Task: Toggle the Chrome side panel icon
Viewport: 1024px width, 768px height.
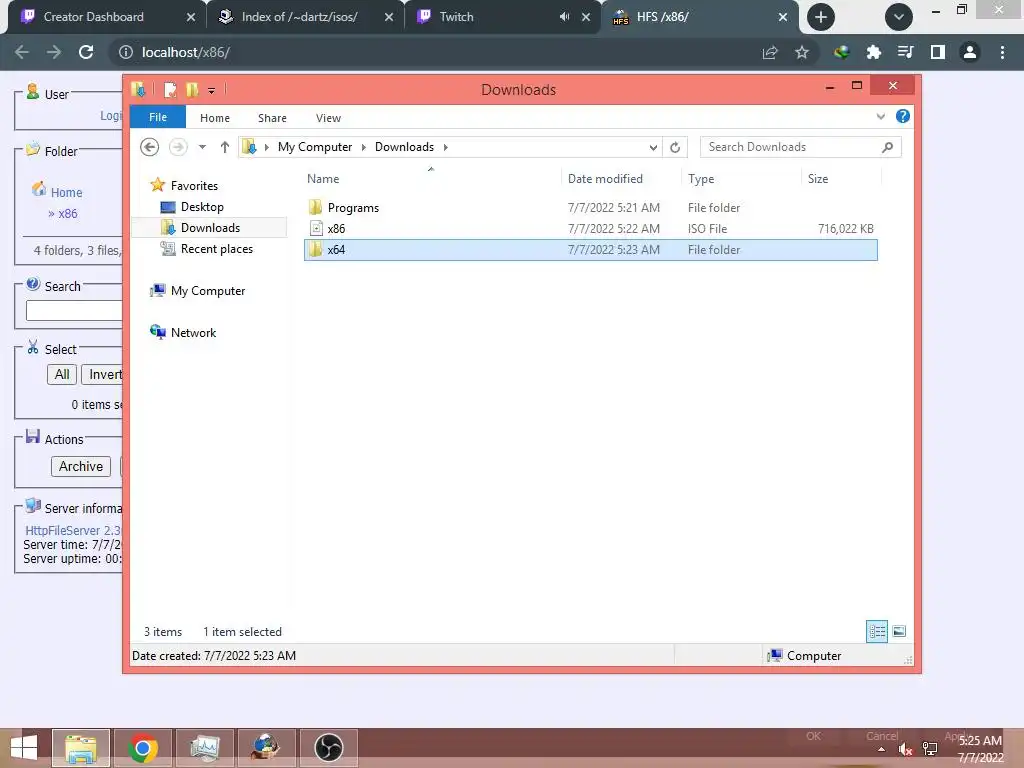Action: 938,52
